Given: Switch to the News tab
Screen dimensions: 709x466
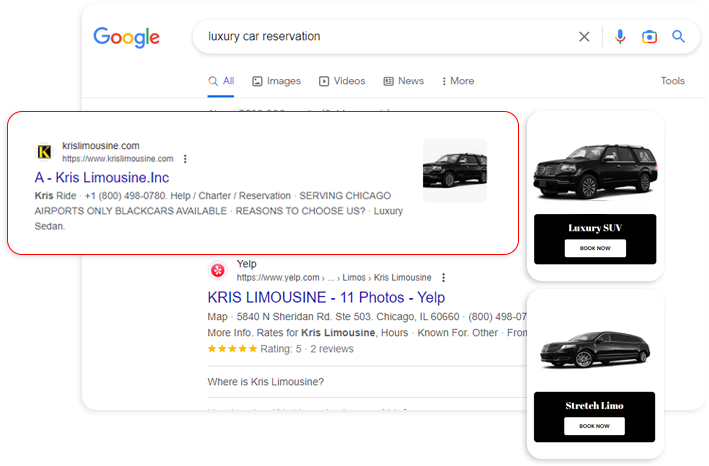Looking at the screenshot, I should [404, 81].
